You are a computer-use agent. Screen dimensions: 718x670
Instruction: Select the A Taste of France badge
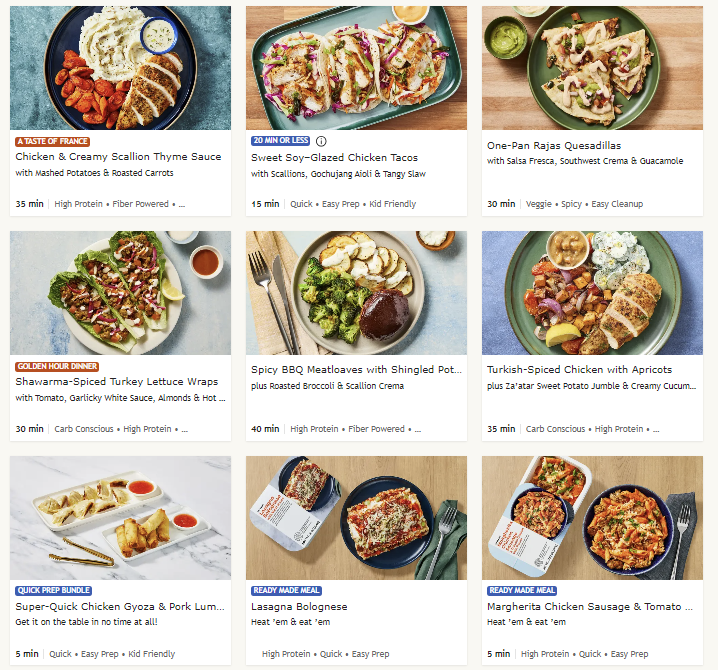tap(52, 141)
